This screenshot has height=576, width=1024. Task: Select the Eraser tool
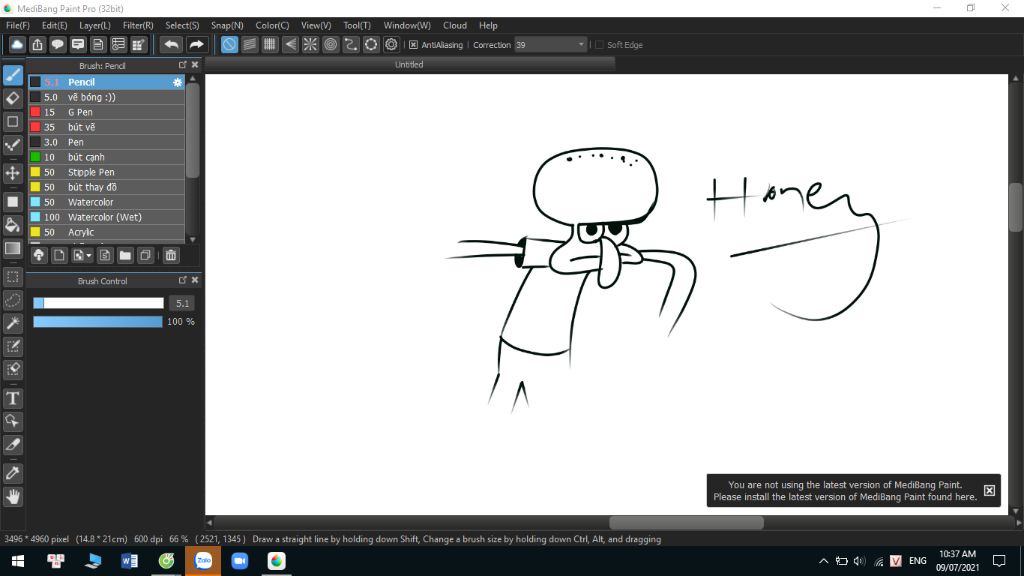pos(12,99)
